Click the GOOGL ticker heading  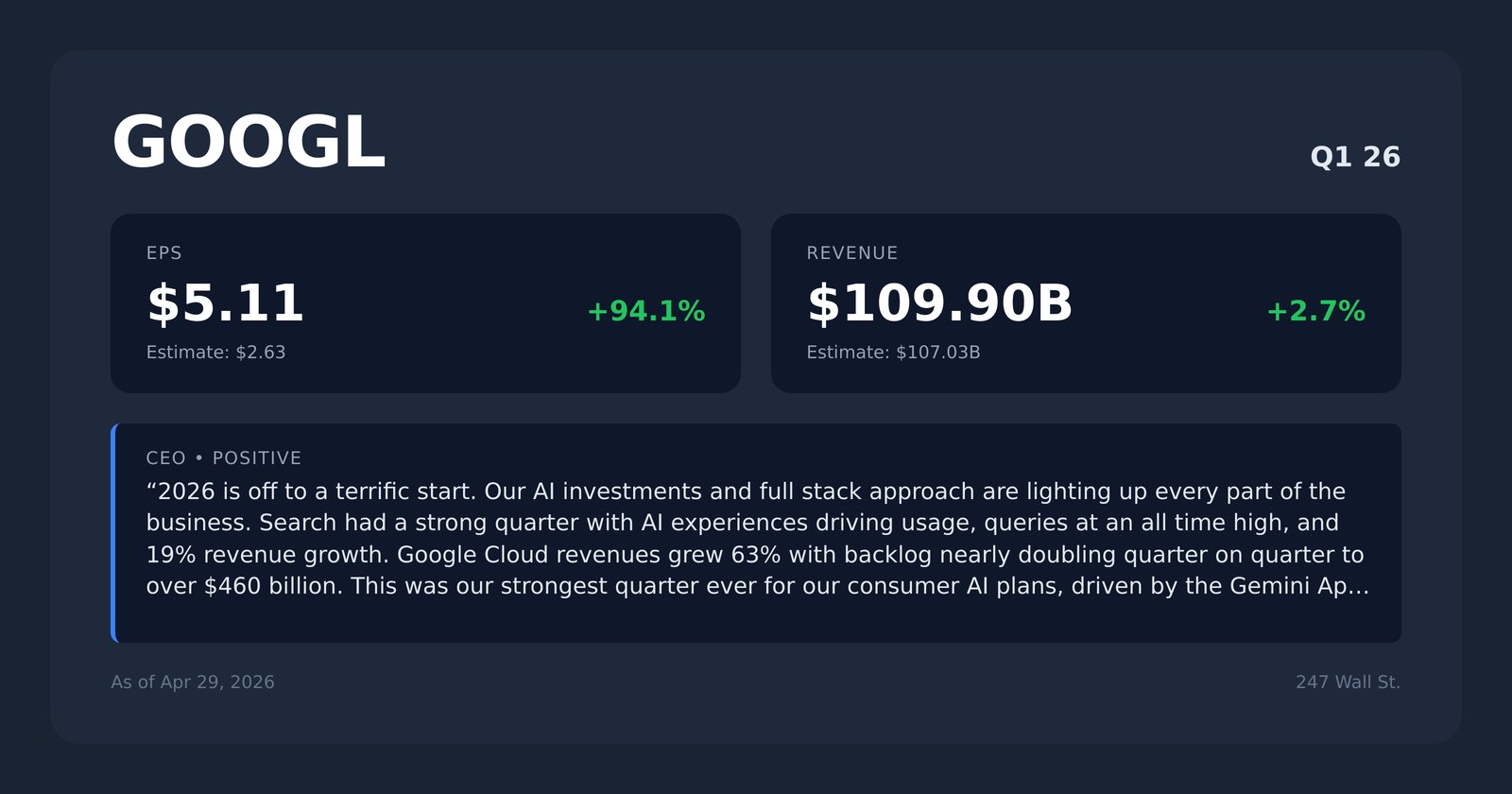[x=249, y=143]
